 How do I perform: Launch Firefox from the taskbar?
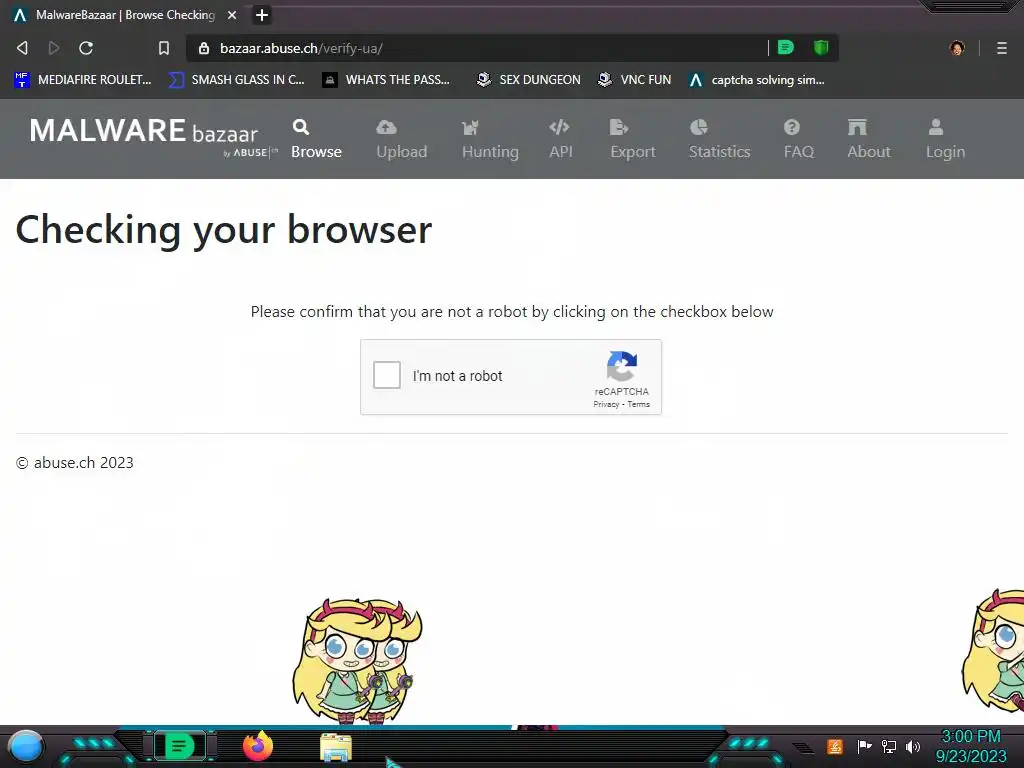click(x=258, y=746)
